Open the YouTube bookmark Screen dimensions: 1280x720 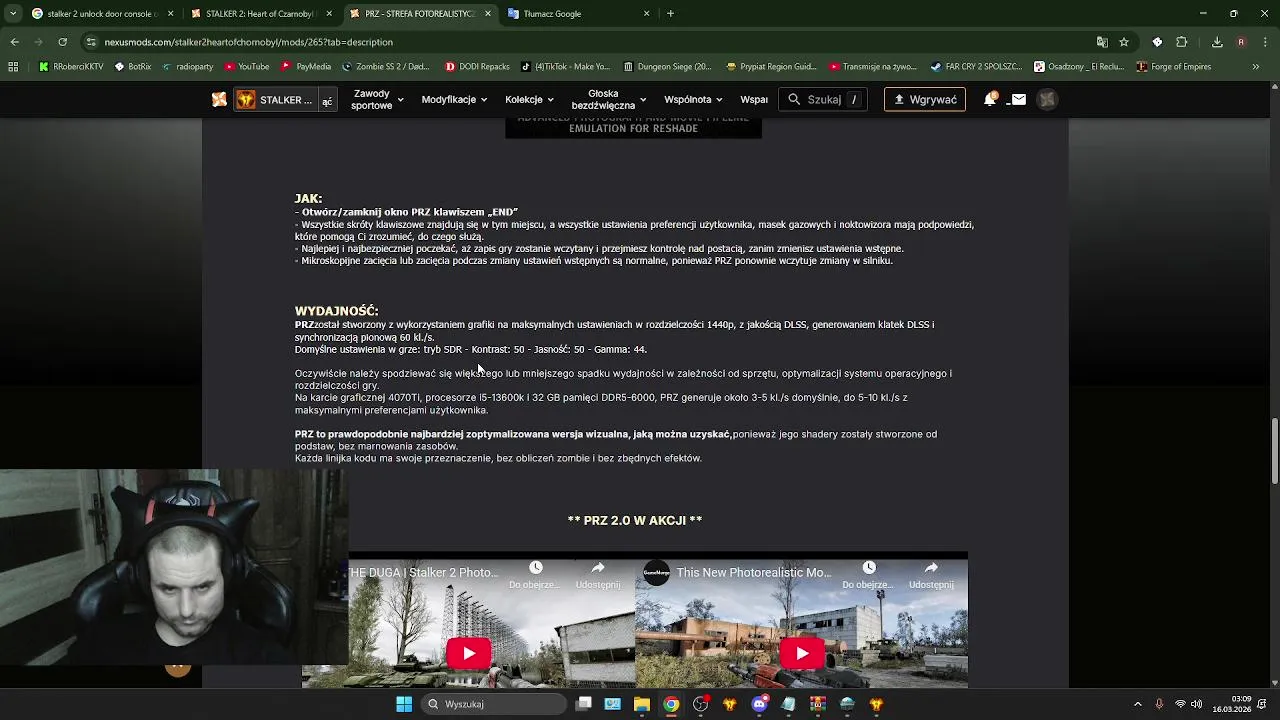click(247, 67)
